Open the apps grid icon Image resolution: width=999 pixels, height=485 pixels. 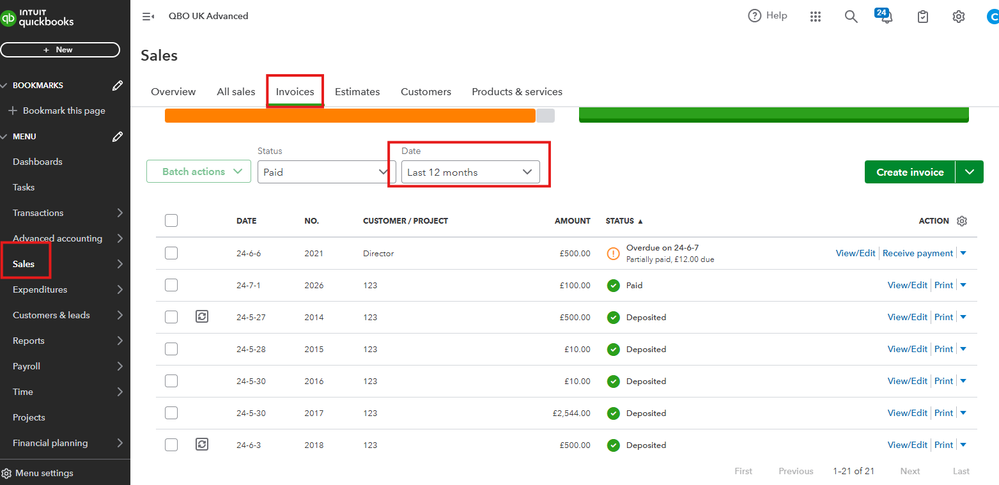point(815,17)
